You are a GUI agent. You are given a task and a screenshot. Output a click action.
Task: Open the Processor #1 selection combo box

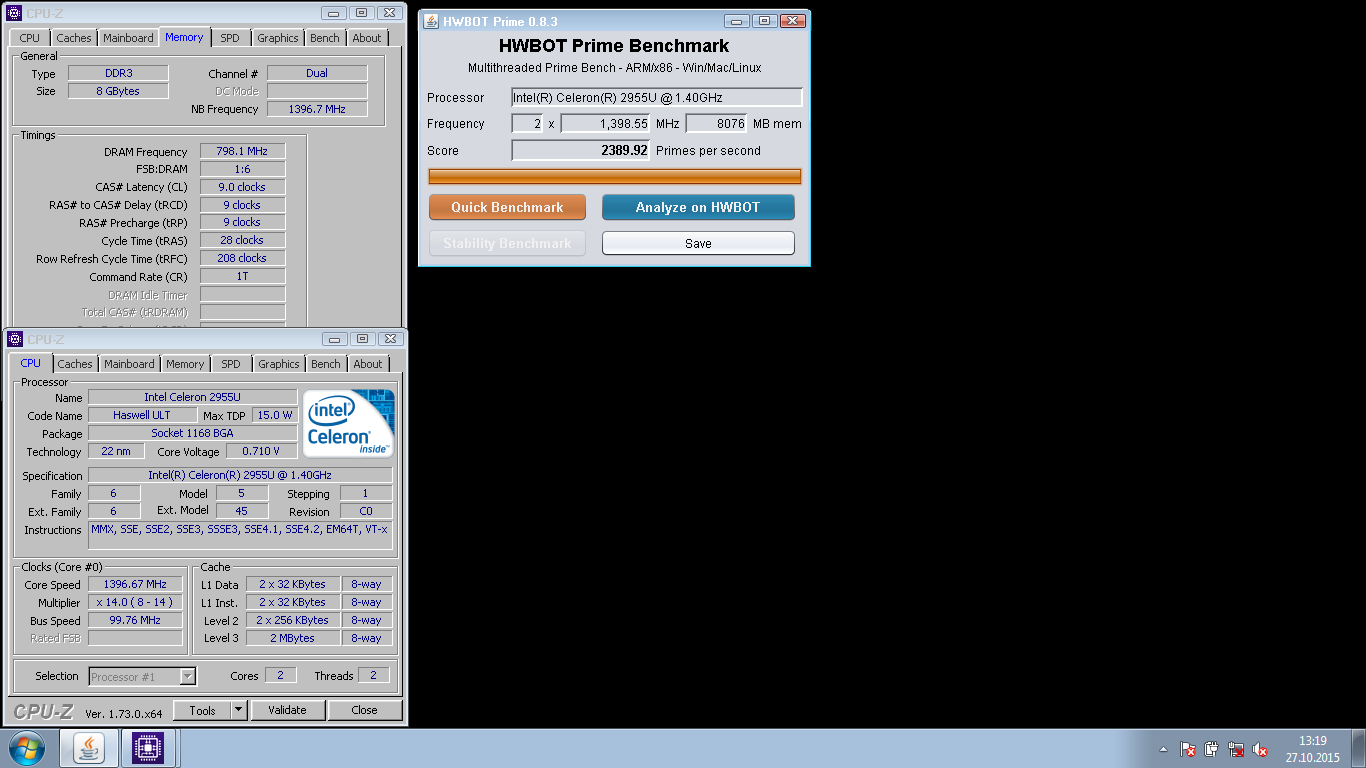[142, 677]
